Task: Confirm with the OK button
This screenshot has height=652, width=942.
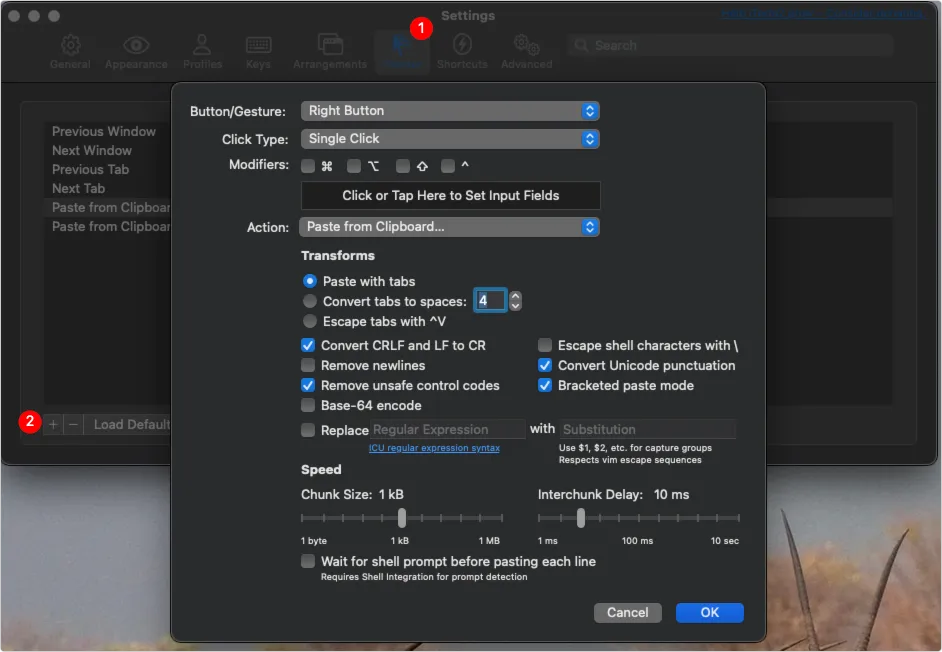Action: tap(710, 612)
